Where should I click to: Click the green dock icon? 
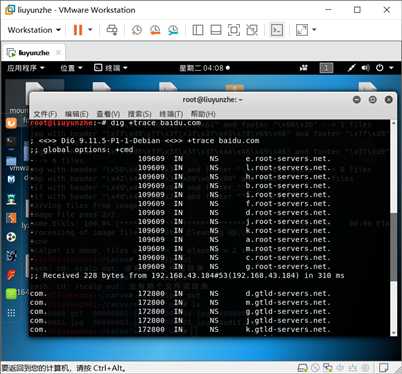click(x=11, y=293)
